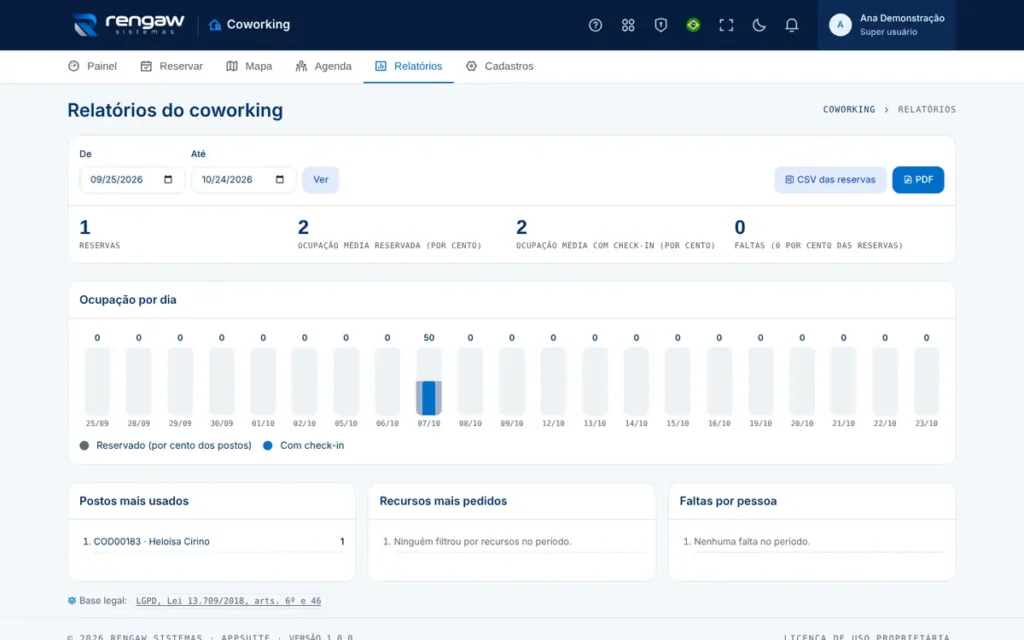Open the Agenda tab
The width and height of the screenshot is (1024, 640).
click(x=323, y=66)
